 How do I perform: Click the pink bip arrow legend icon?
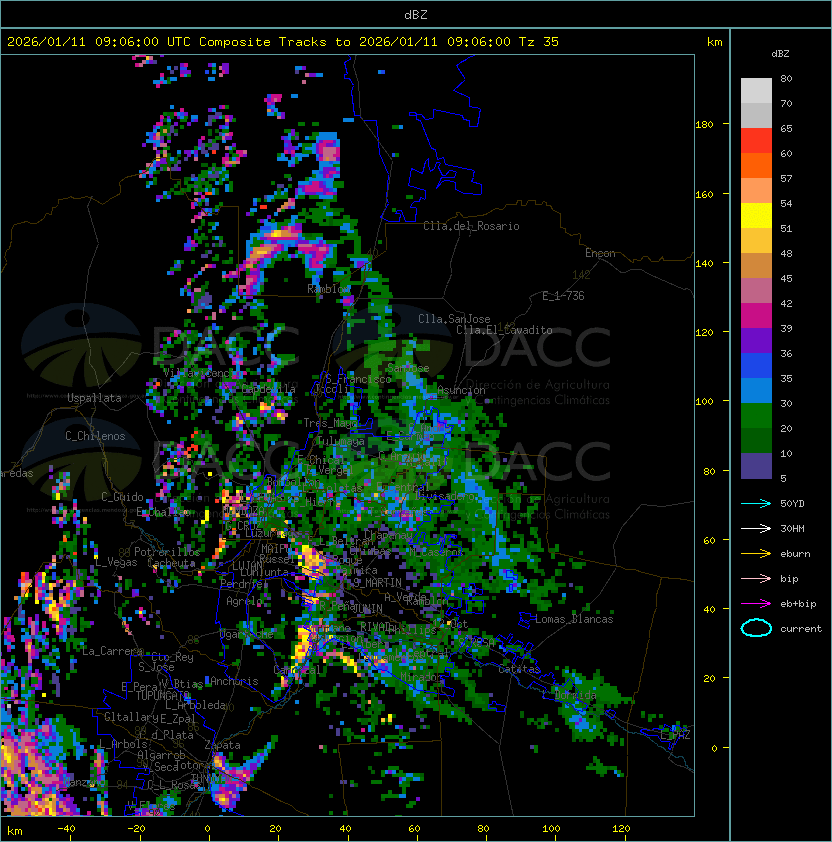756,578
